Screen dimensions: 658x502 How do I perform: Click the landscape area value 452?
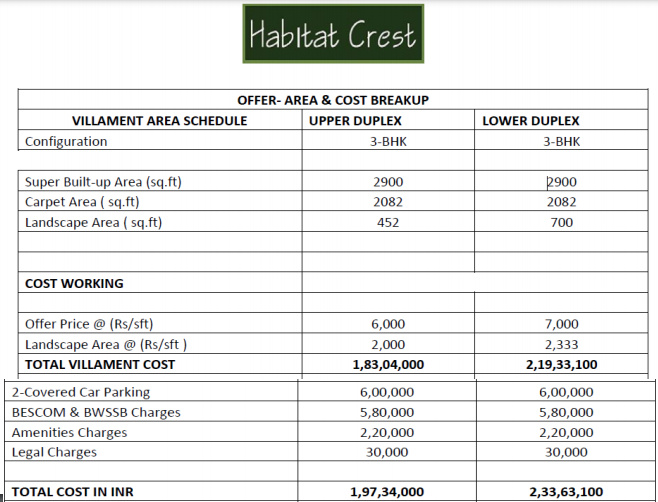point(388,222)
